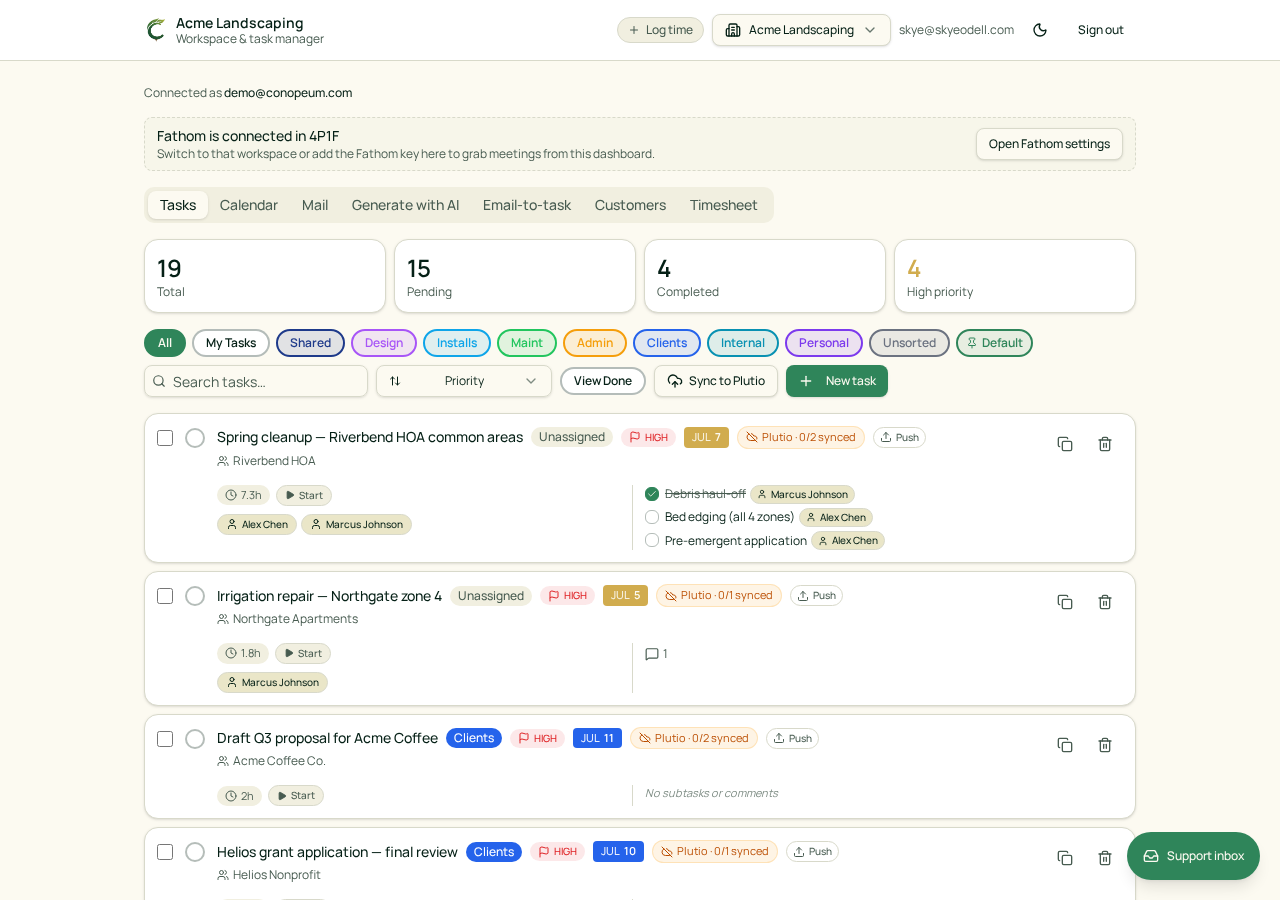The width and height of the screenshot is (1280, 900).
Task: Switch to the Customers tab
Action: 630,205
